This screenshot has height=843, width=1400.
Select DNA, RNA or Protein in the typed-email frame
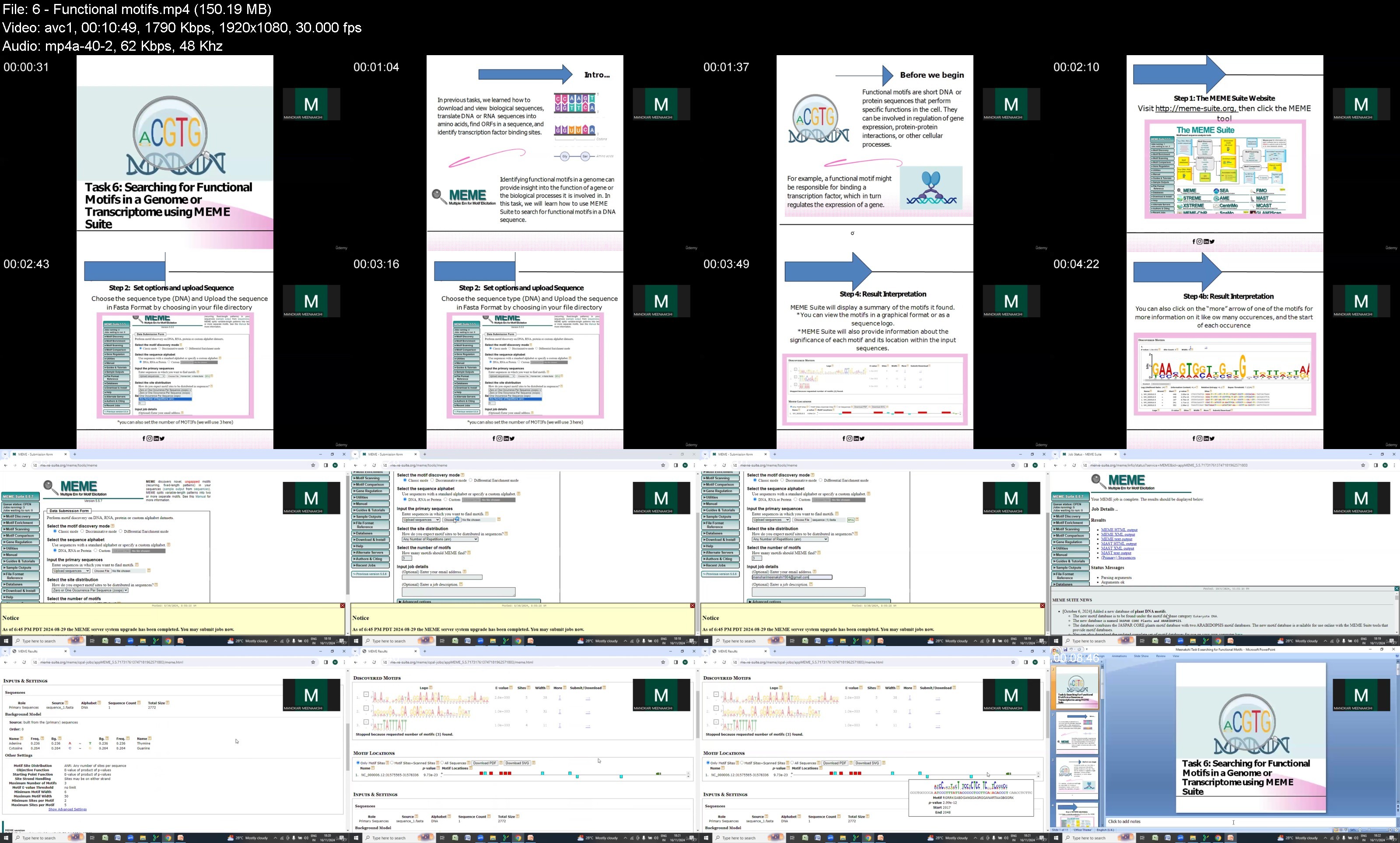[x=755, y=499]
